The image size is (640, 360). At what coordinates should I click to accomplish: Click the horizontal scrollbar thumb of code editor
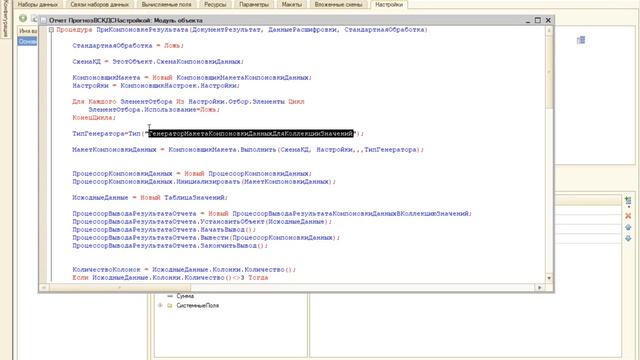click(x=120, y=288)
